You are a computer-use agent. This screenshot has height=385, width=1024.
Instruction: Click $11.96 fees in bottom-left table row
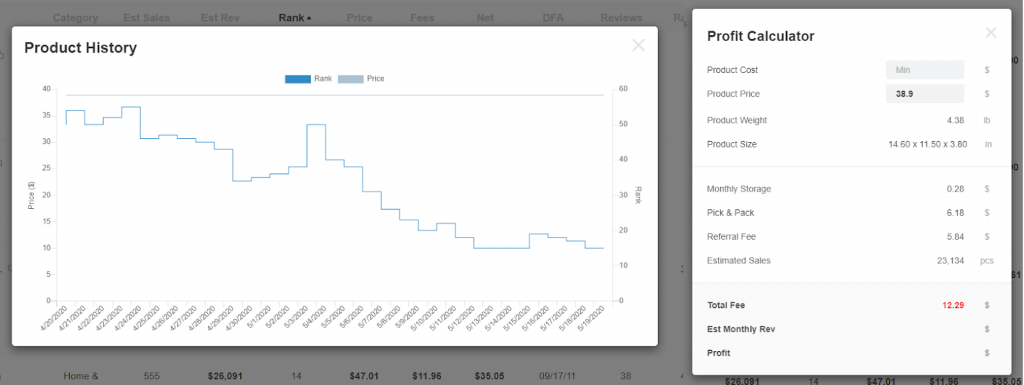(x=426, y=376)
